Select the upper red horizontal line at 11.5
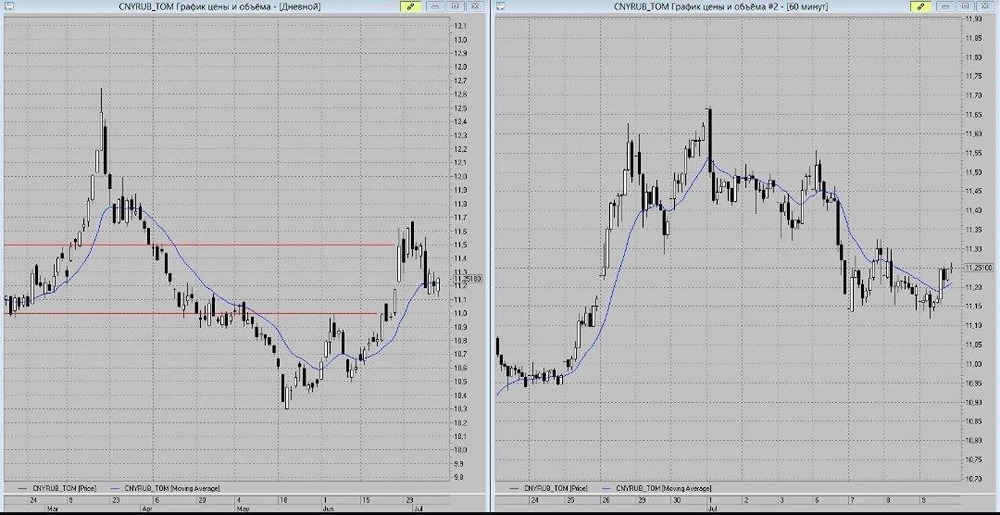The image size is (1000, 515). 200,245
